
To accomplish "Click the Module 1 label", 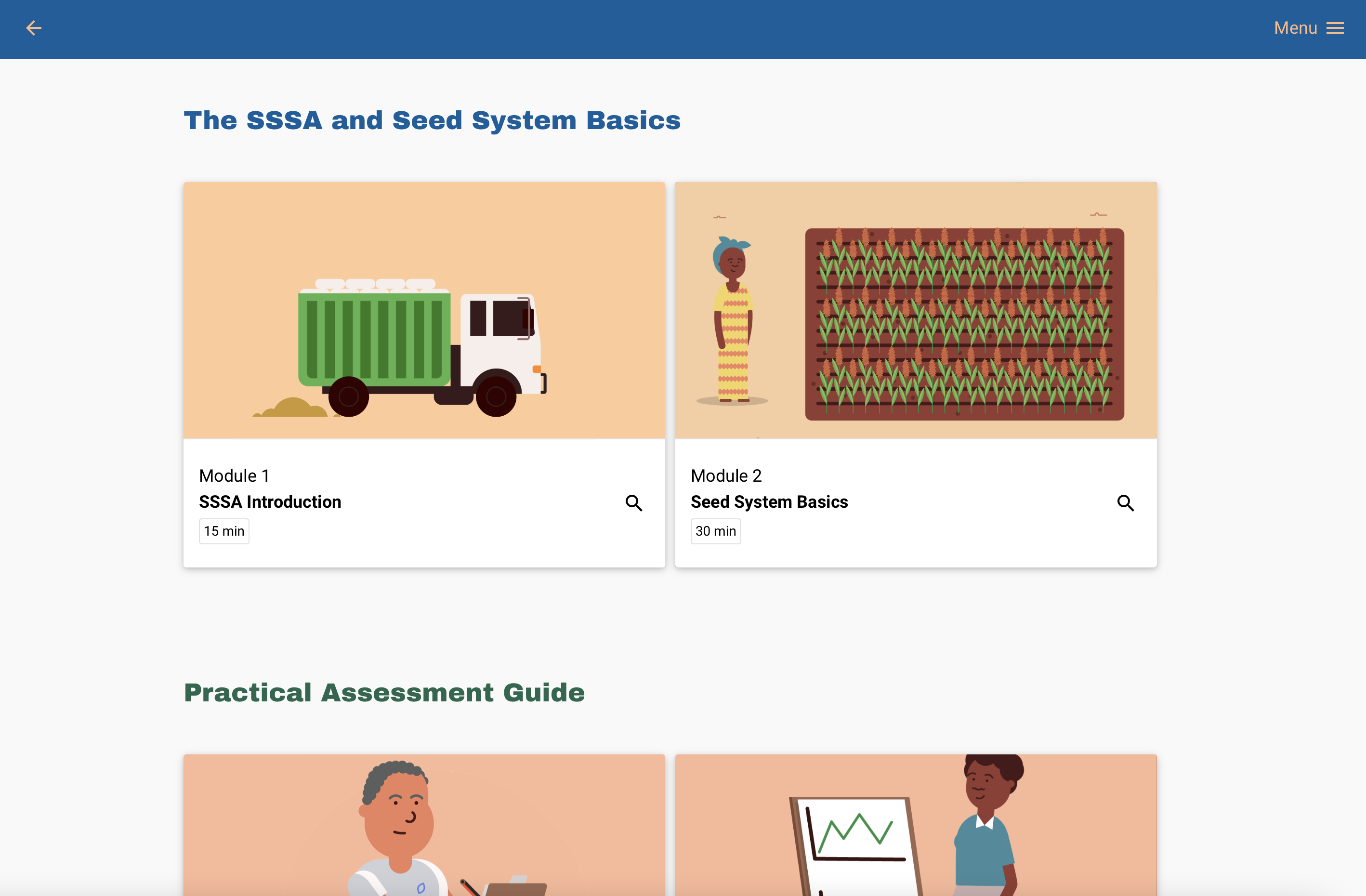I will (234, 476).
